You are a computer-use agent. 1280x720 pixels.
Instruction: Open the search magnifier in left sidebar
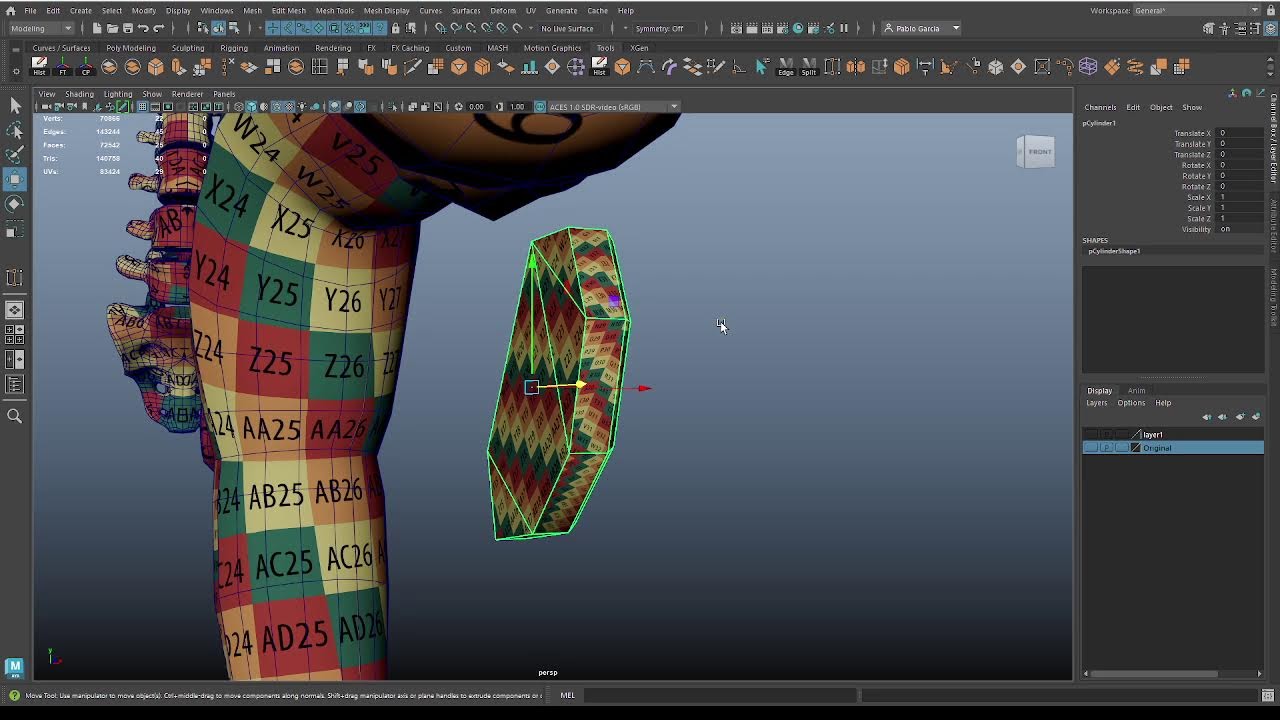[x=15, y=416]
